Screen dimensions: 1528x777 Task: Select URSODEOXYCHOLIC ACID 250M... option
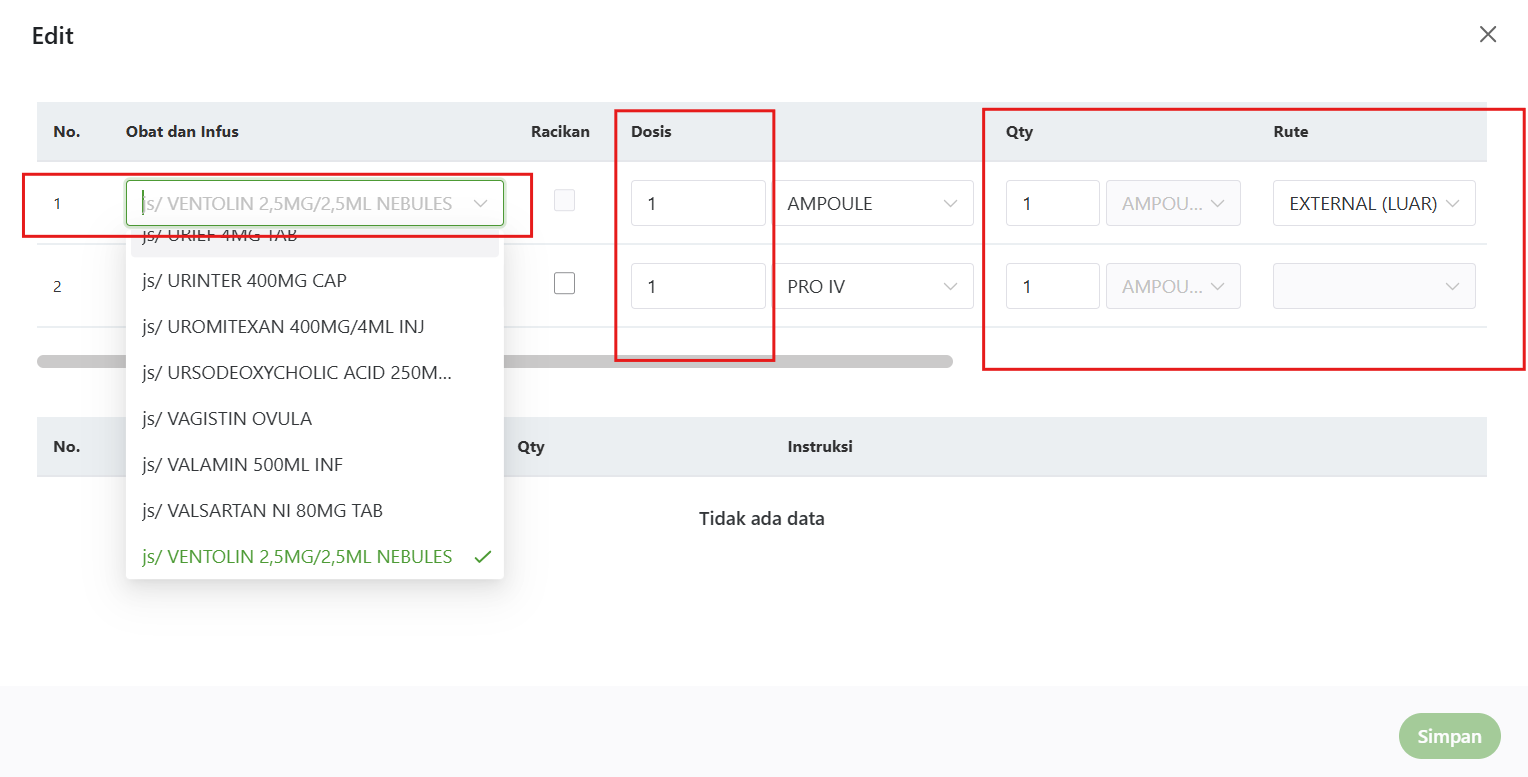pos(296,373)
